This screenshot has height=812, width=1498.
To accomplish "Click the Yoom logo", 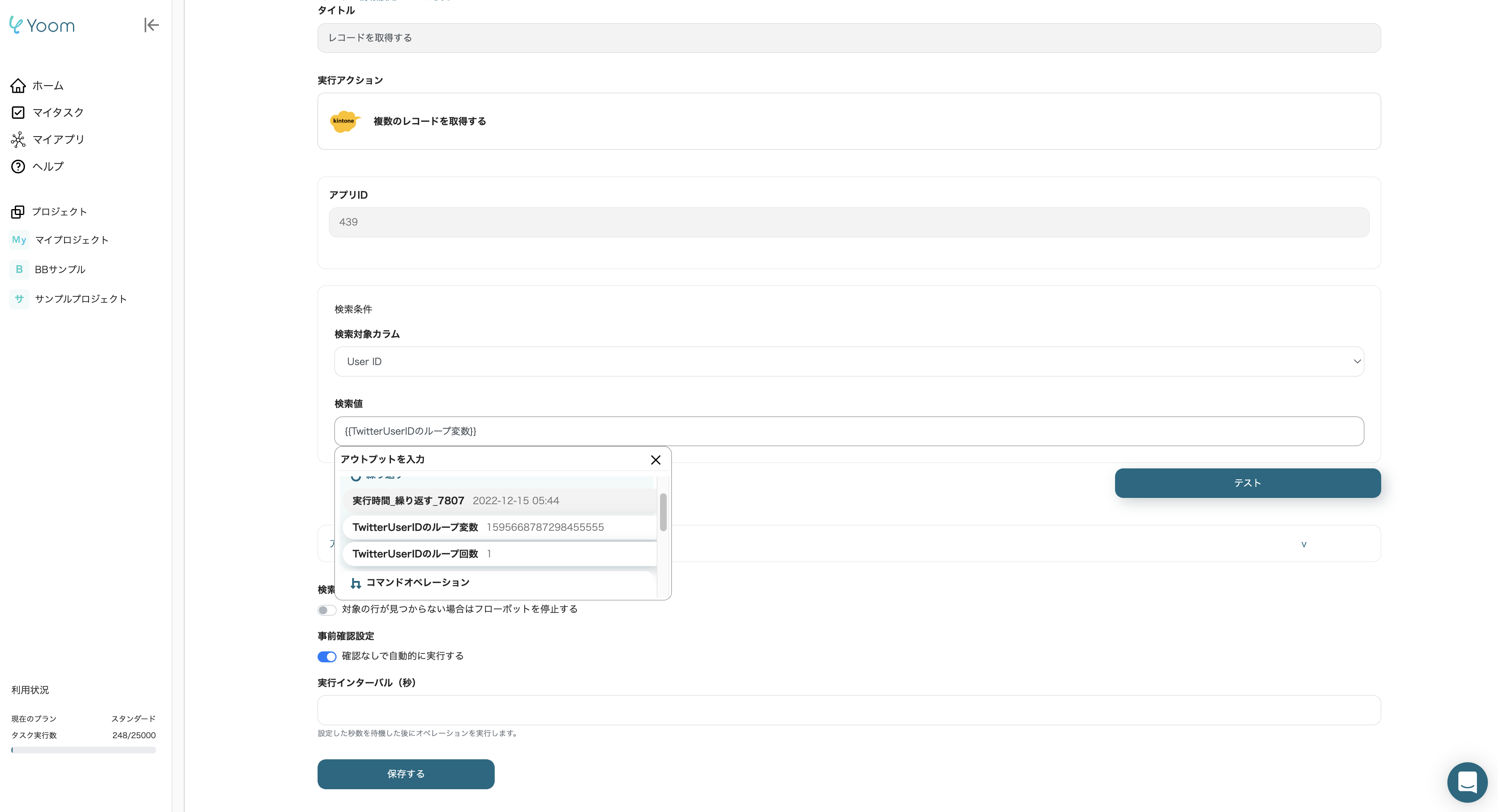I will coord(42,25).
